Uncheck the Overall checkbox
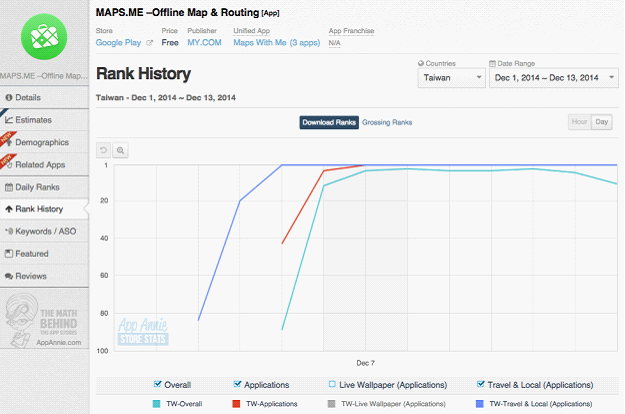Screen dimensions: 625x414 (157, 384)
